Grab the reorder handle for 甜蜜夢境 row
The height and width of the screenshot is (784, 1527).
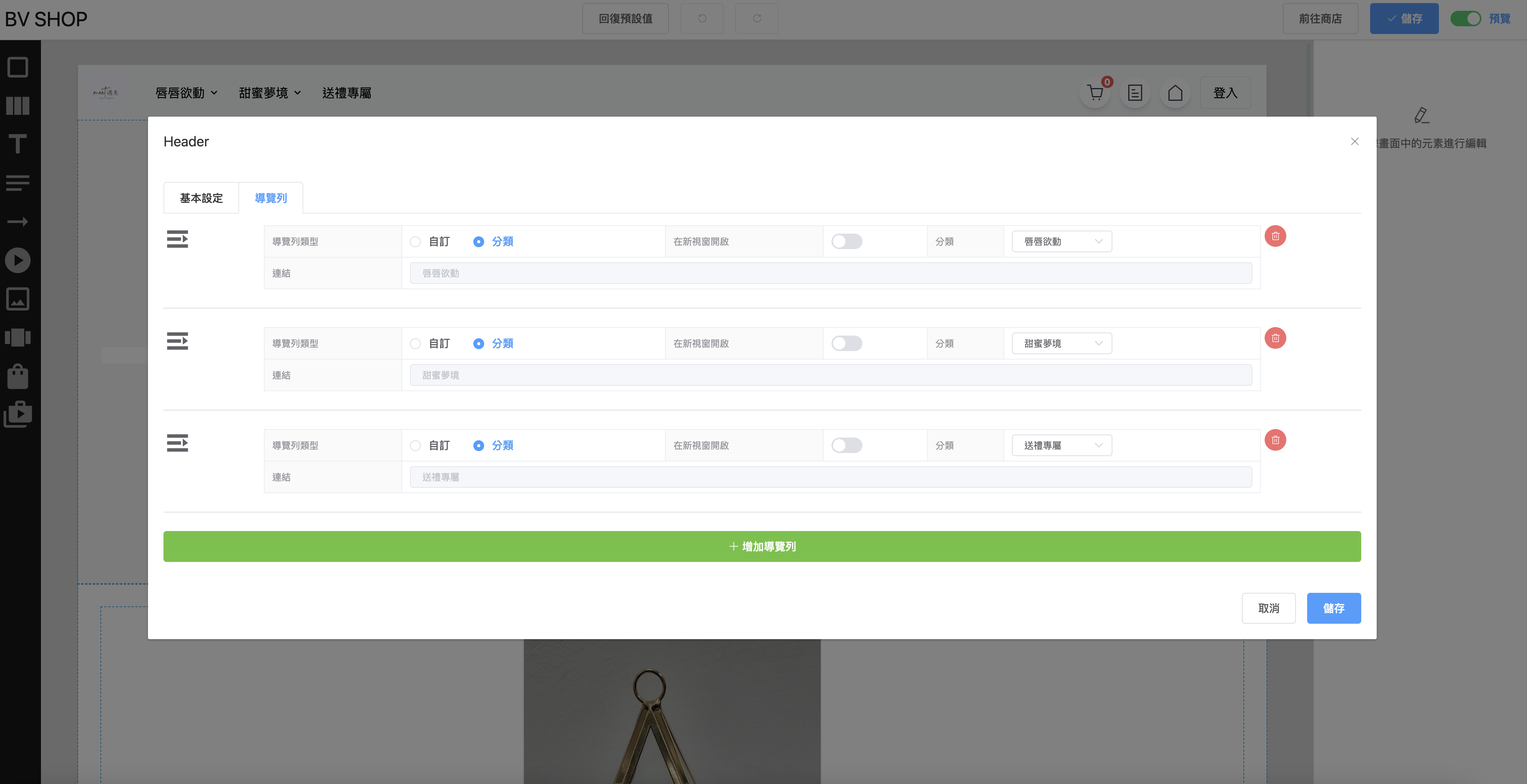[177, 341]
